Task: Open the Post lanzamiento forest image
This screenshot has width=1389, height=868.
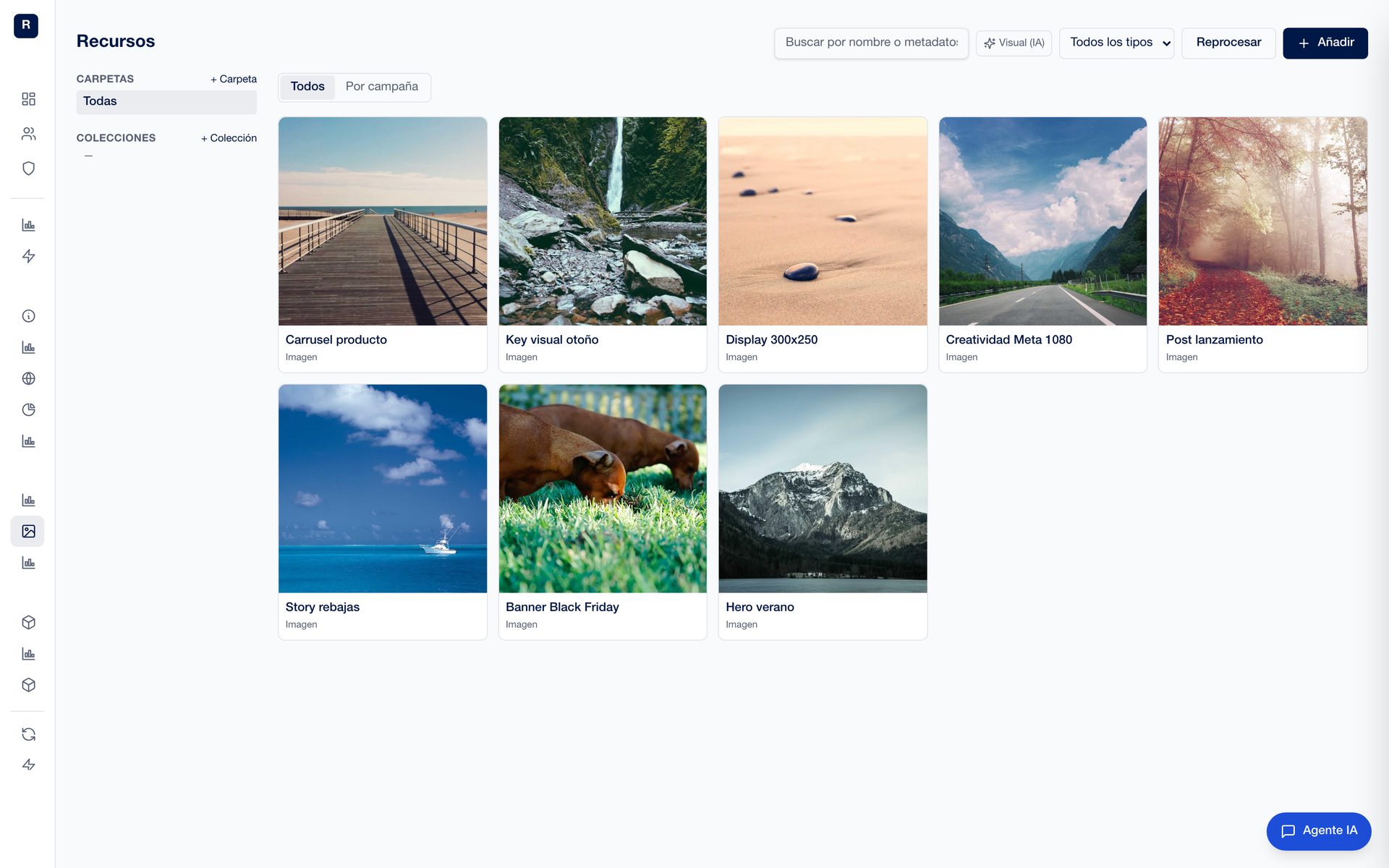Action: [1262, 221]
